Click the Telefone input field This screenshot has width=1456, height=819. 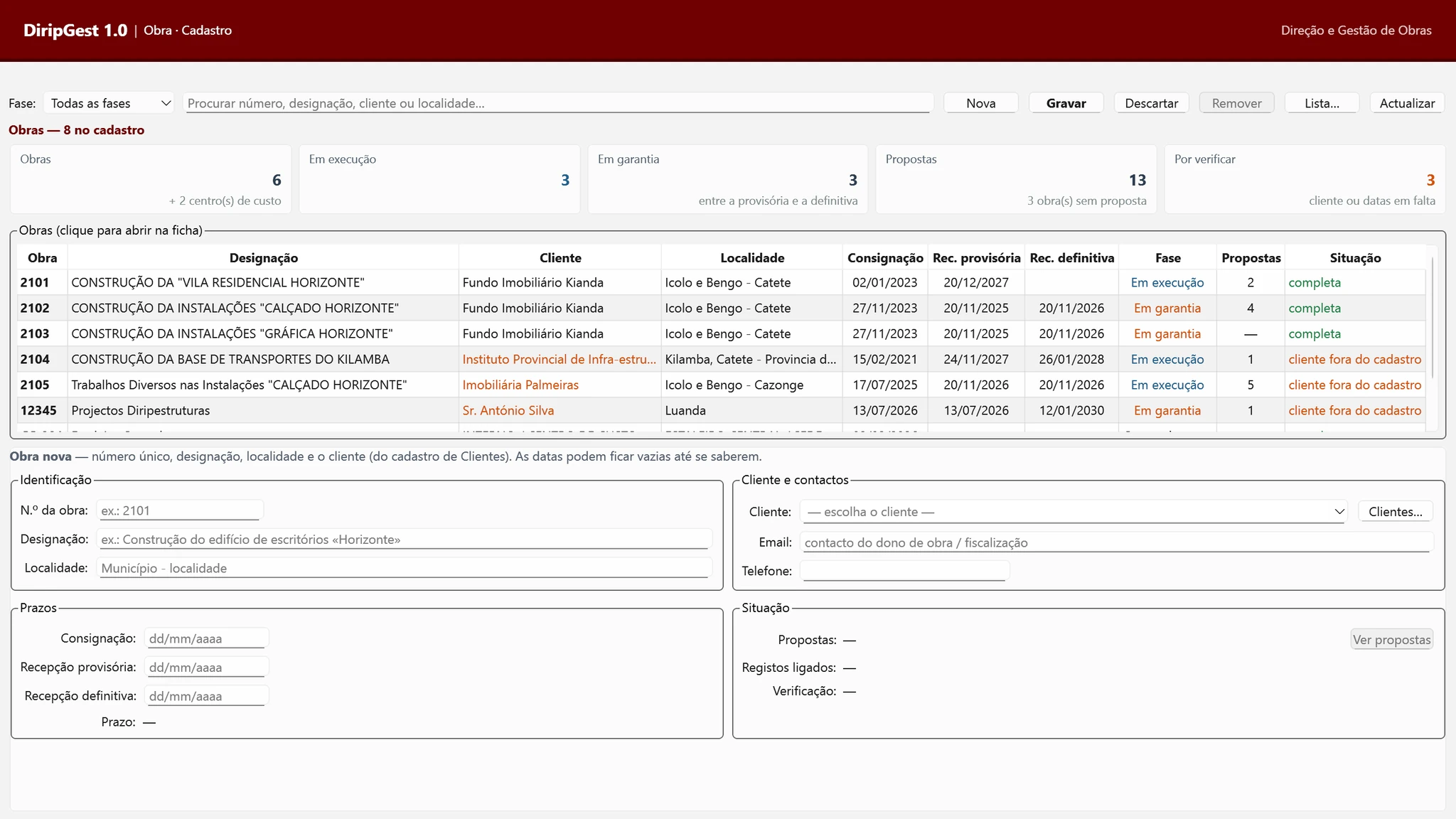click(904, 571)
